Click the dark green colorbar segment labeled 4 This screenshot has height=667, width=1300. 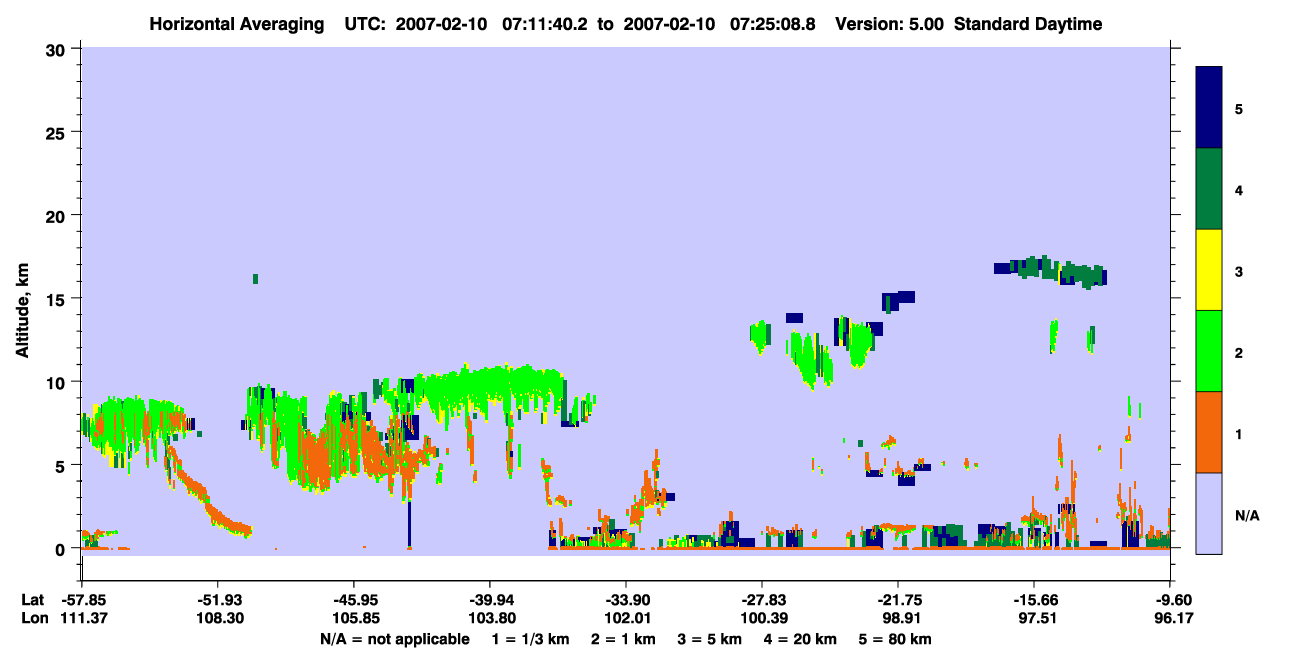1209,189
